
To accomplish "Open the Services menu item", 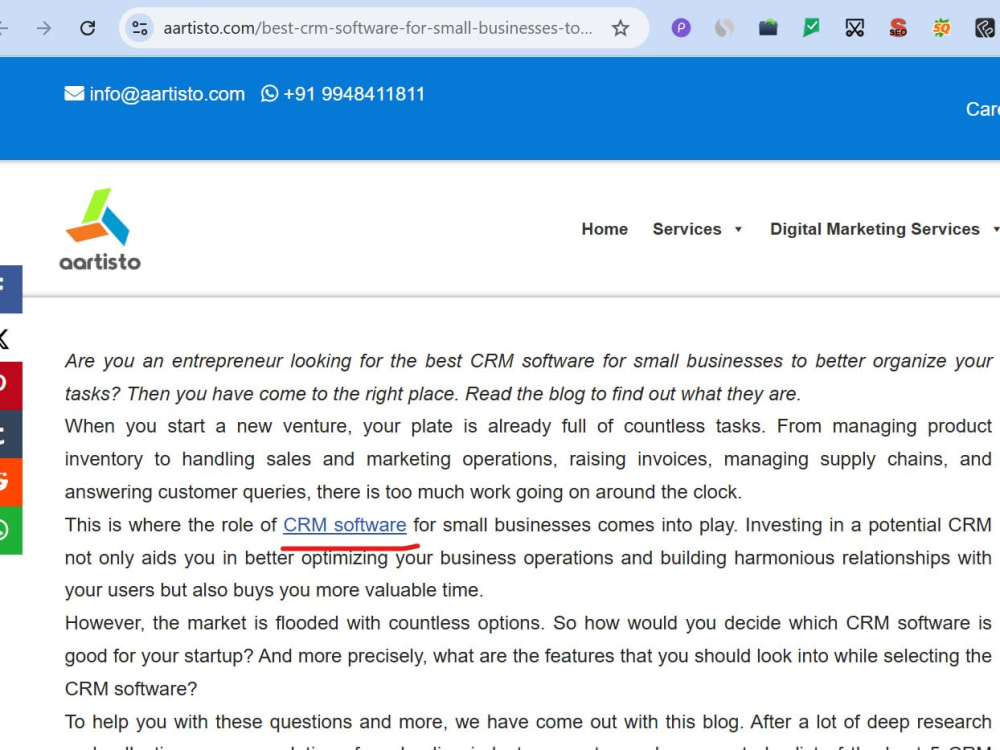I will (687, 229).
